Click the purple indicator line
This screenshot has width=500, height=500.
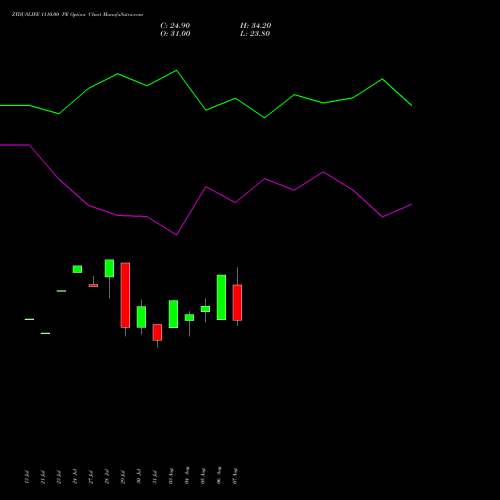coord(206,187)
